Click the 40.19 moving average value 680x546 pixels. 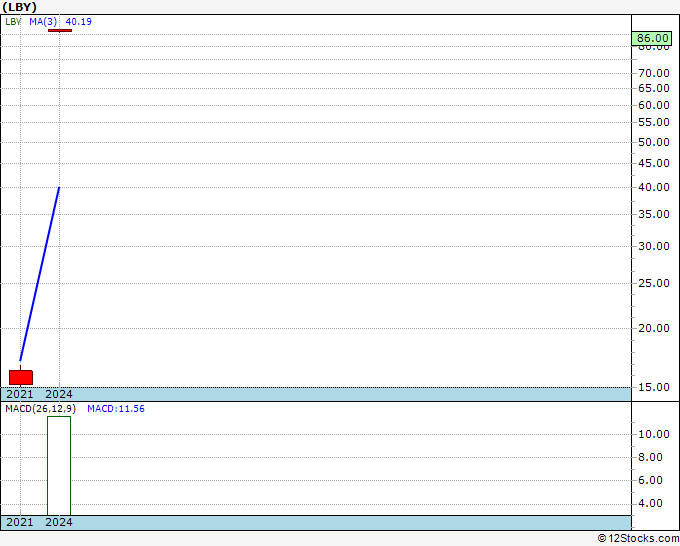[x=79, y=21]
